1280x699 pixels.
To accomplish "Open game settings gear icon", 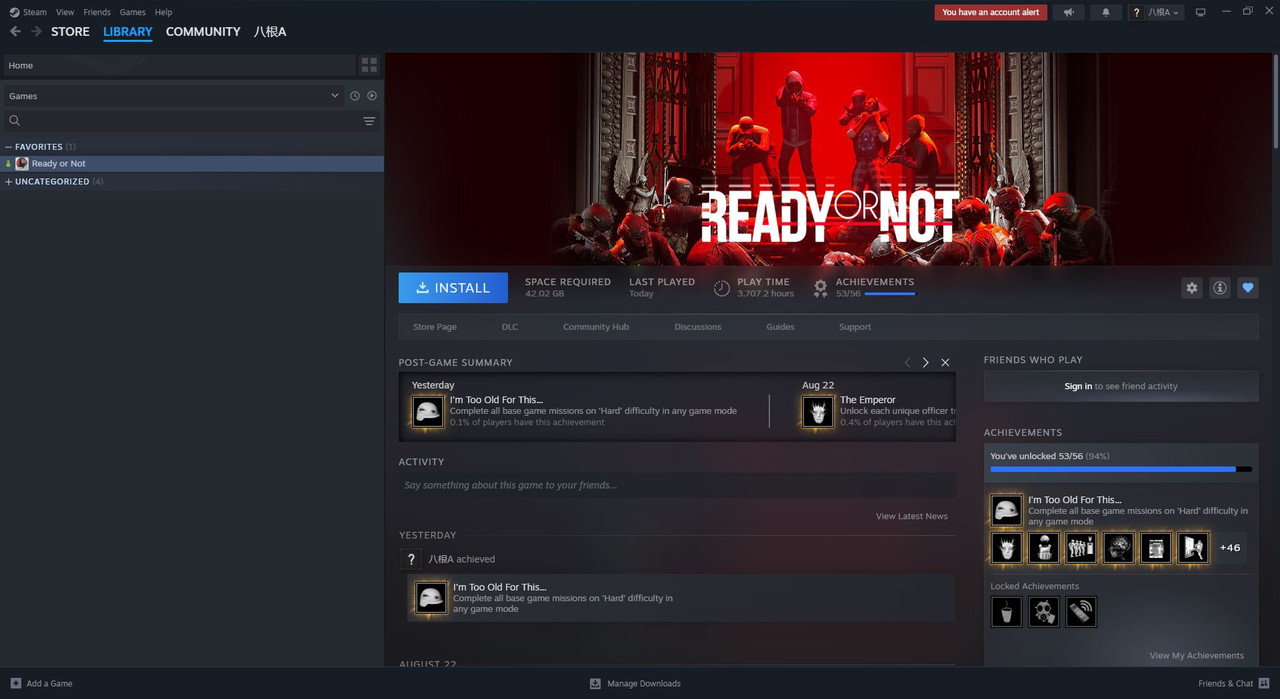I will pyautogui.click(x=1191, y=288).
